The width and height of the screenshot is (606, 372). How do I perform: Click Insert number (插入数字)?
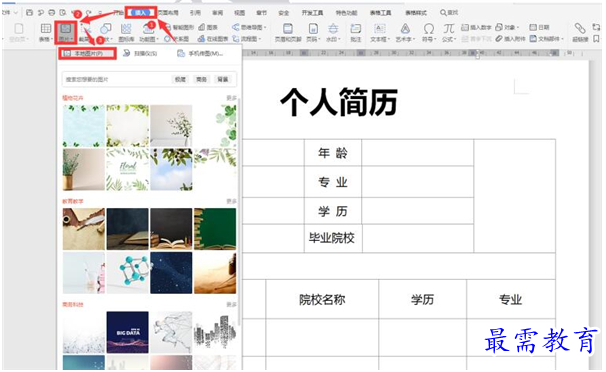coord(476,27)
